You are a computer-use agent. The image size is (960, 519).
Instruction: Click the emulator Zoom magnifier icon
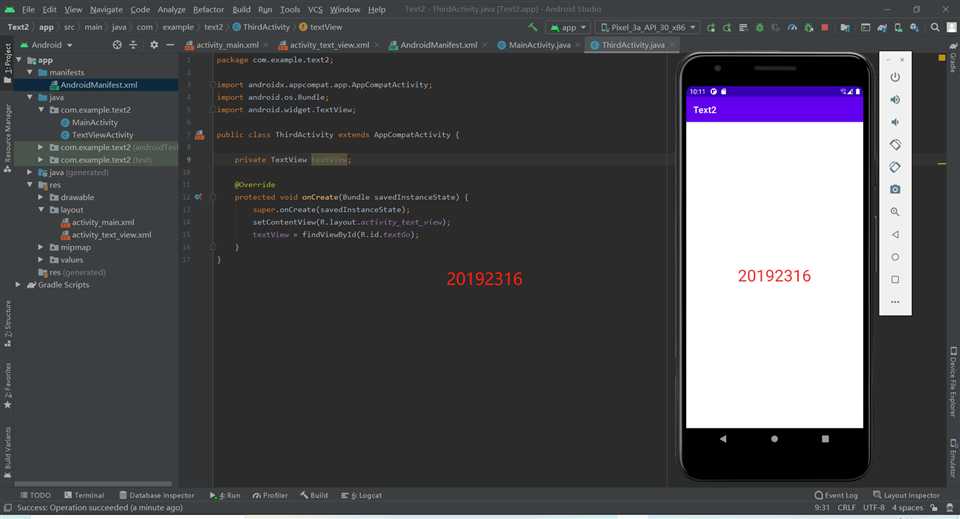click(895, 212)
